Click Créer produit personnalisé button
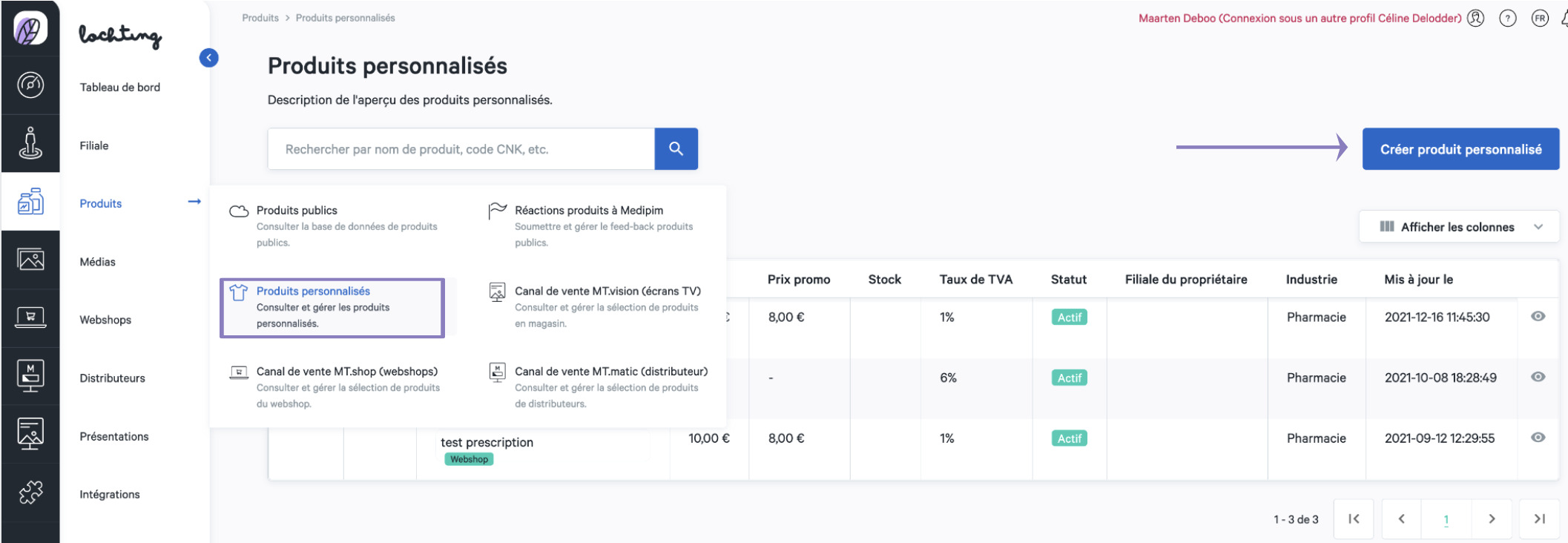Screen dimensions: 1568x543 click(x=1460, y=149)
